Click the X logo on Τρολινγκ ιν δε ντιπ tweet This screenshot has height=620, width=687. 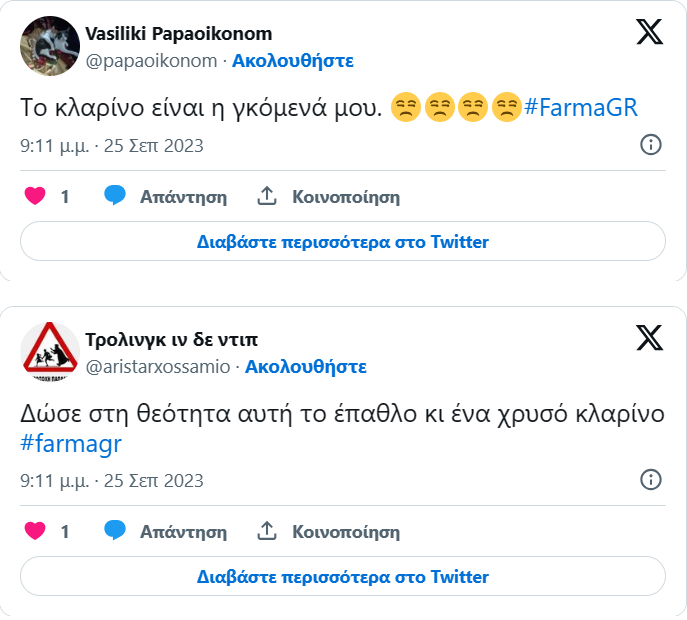point(649,339)
